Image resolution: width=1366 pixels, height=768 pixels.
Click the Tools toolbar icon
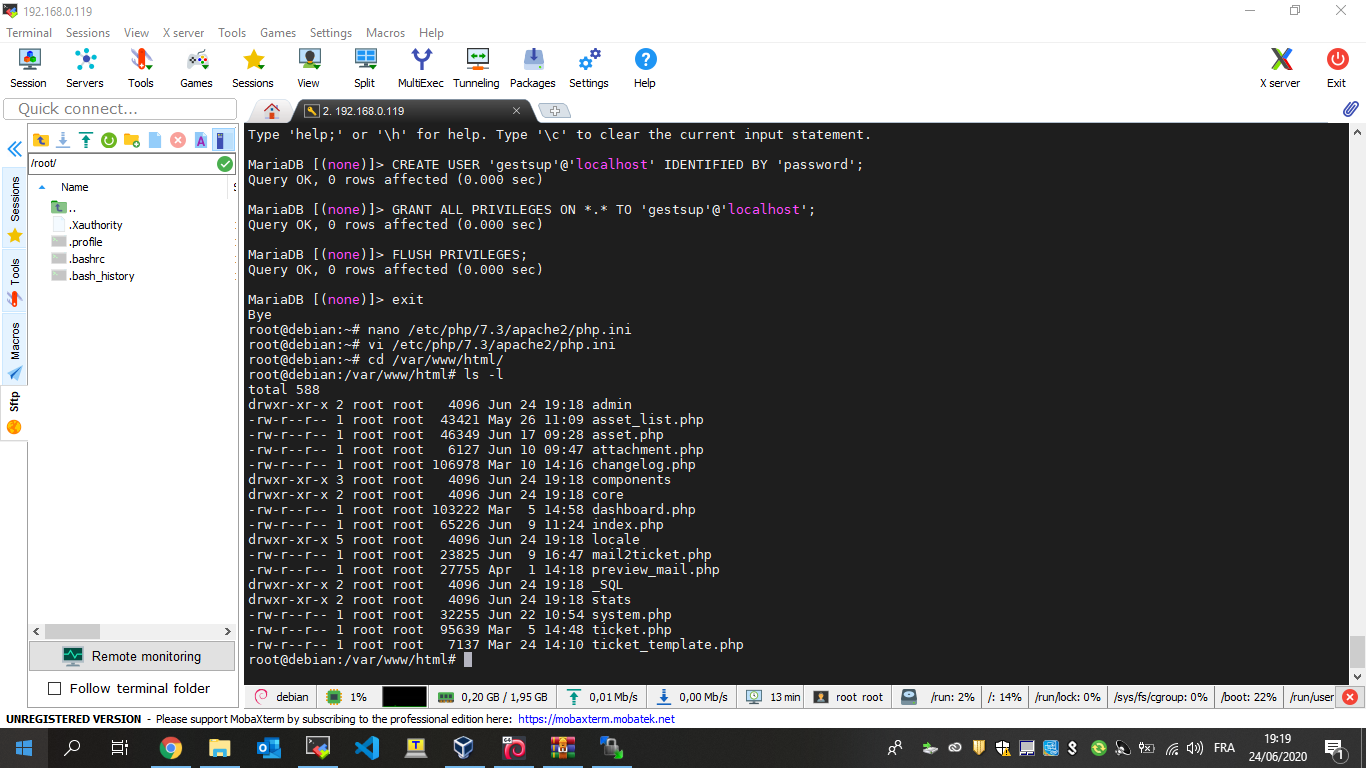click(141, 68)
